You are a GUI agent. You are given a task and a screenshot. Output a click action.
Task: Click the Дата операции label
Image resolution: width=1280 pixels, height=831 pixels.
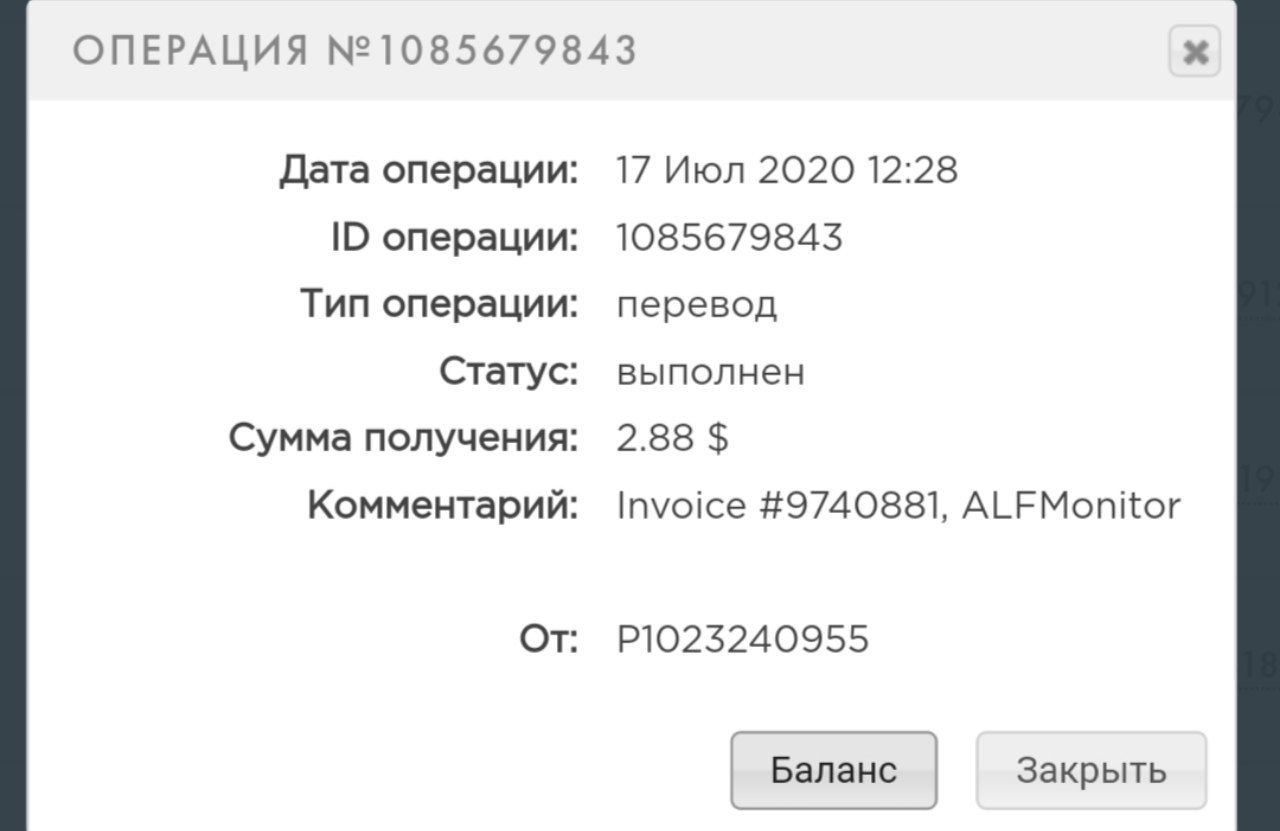tap(429, 171)
